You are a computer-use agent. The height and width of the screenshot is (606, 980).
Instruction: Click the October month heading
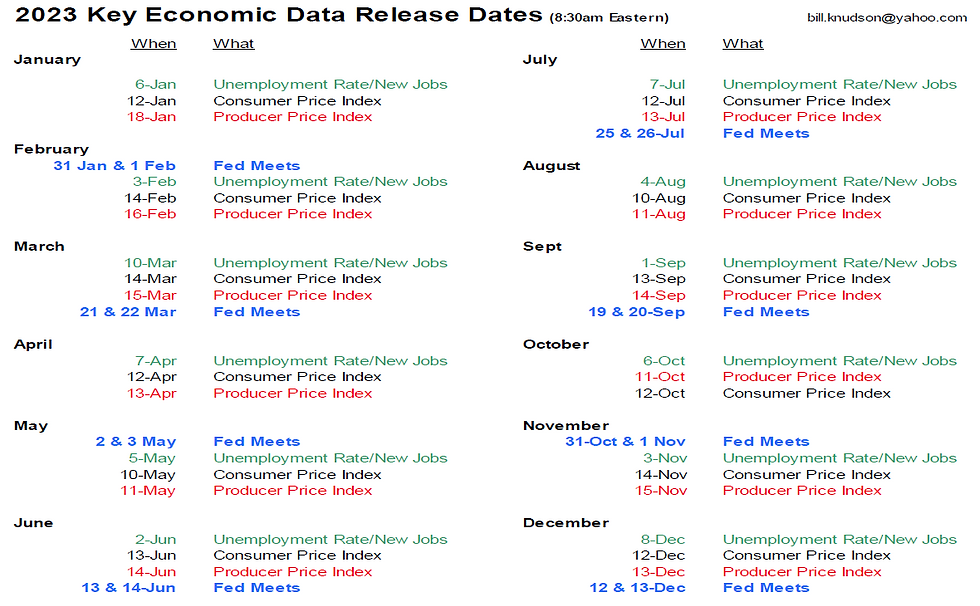556,345
